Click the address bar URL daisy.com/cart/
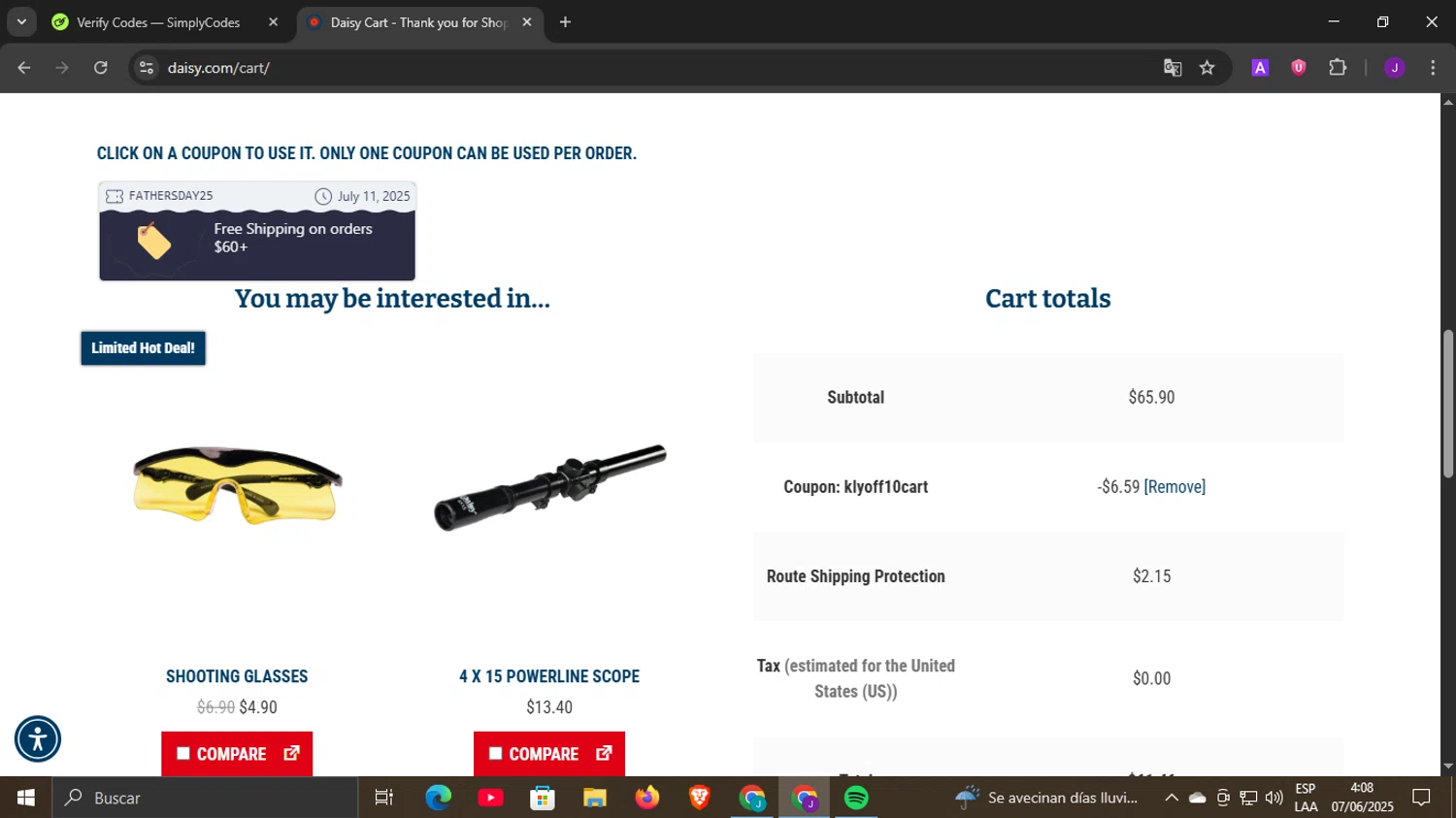 218,67
